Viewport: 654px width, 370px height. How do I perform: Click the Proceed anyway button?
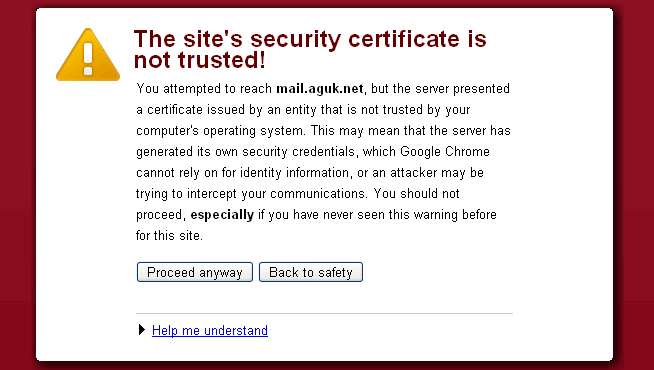point(195,272)
